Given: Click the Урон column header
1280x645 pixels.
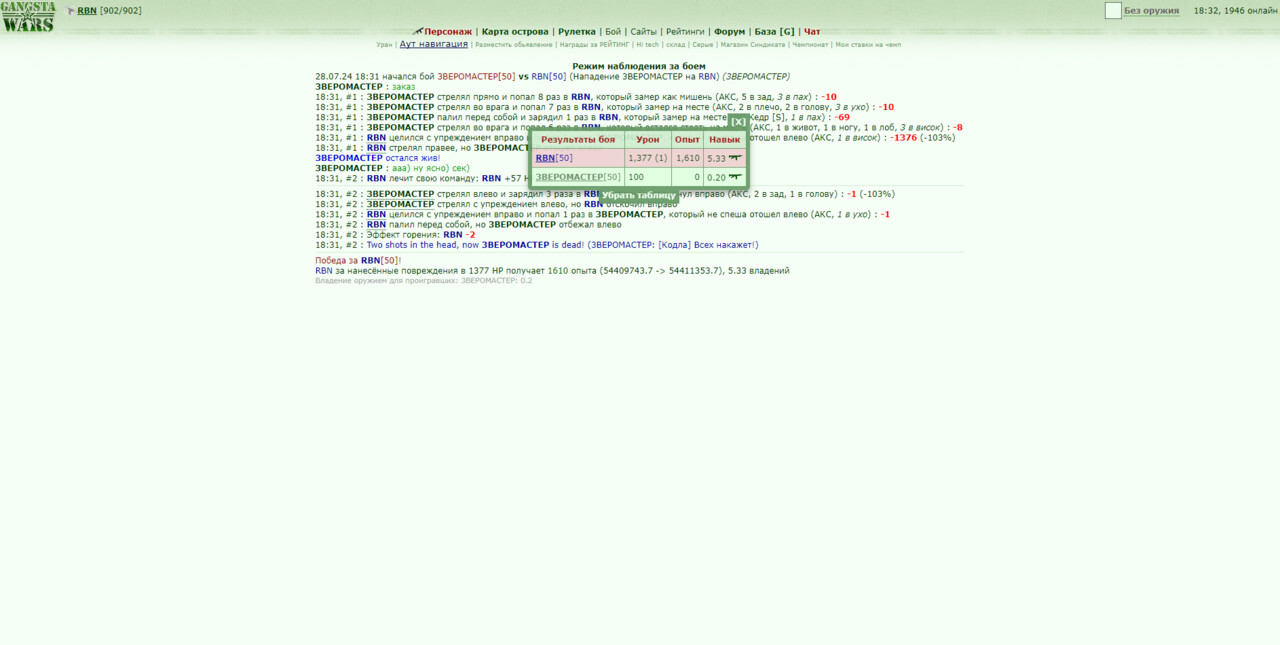Looking at the screenshot, I should coord(648,140).
